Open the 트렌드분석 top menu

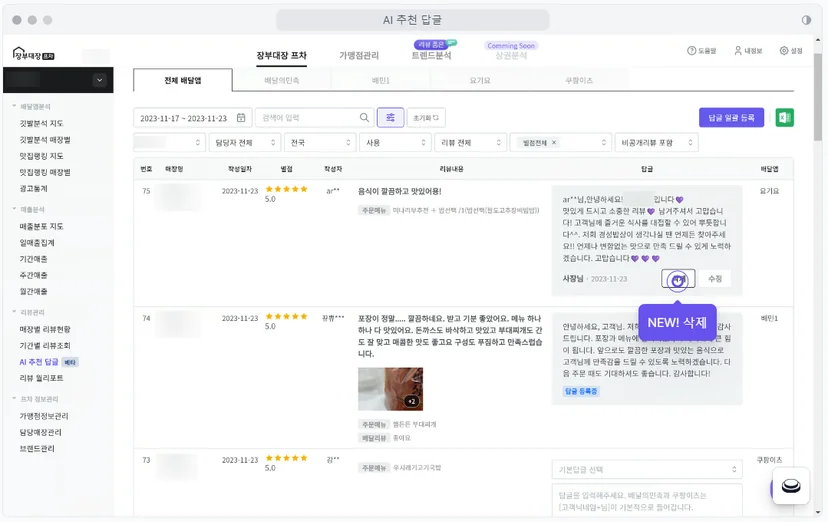(x=431, y=55)
